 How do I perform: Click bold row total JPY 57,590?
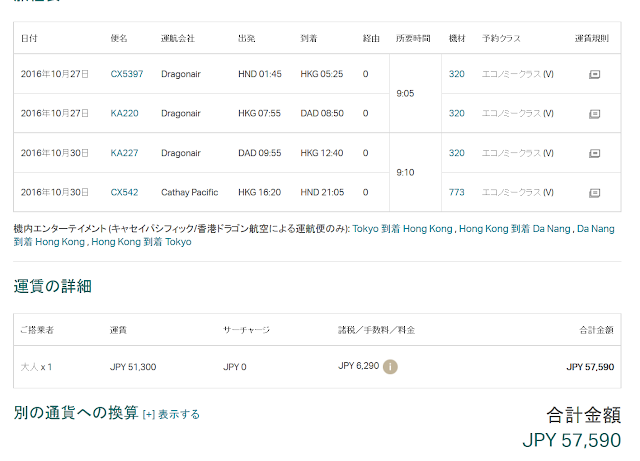pos(590,367)
